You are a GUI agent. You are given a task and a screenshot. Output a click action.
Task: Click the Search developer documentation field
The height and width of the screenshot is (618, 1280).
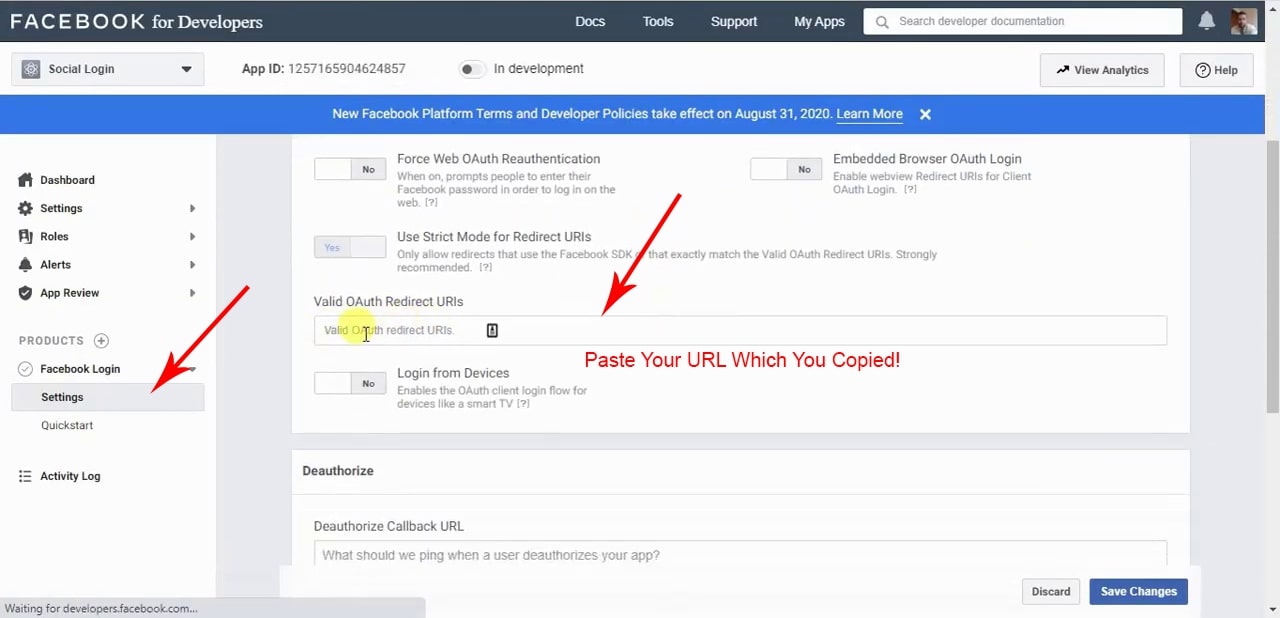pos(1023,21)
